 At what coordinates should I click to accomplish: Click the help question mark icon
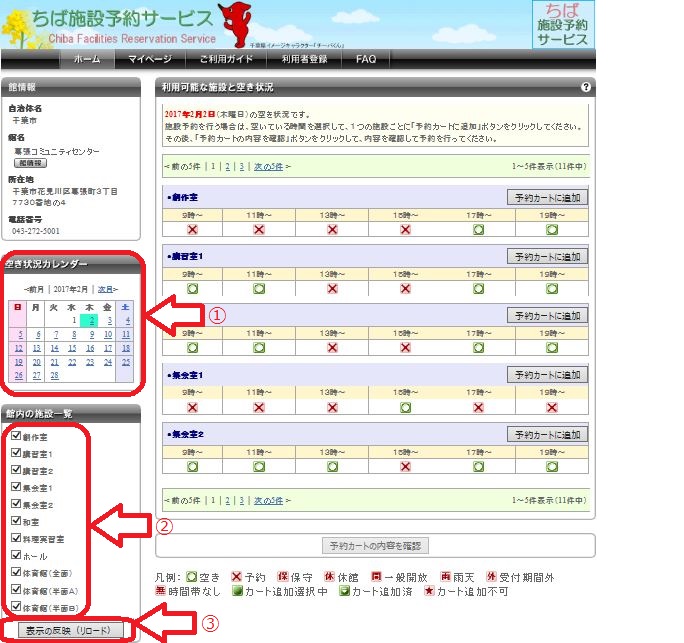point(586,88)
